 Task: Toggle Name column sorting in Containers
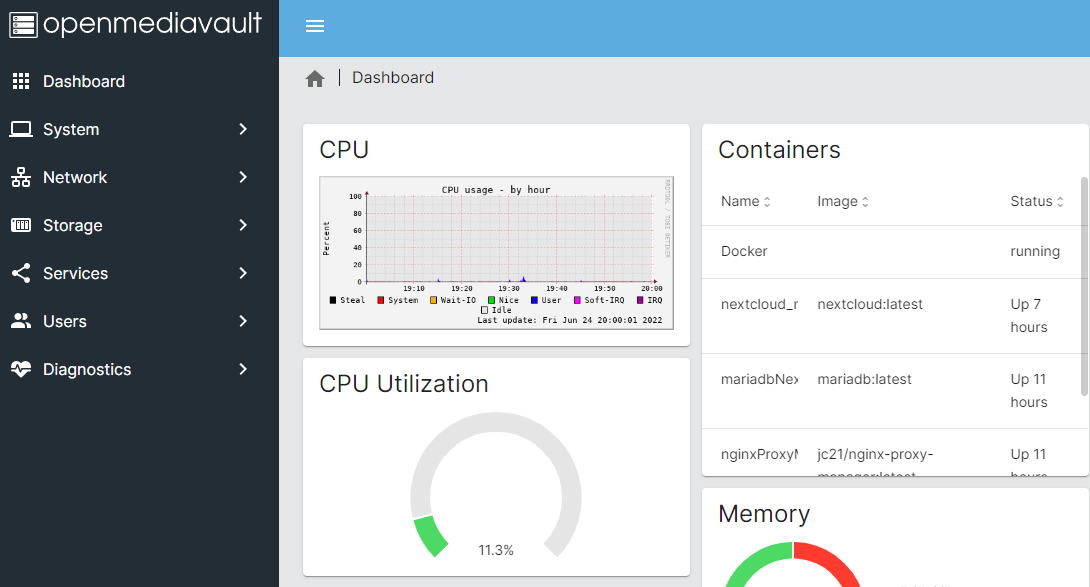coord(744,201)
